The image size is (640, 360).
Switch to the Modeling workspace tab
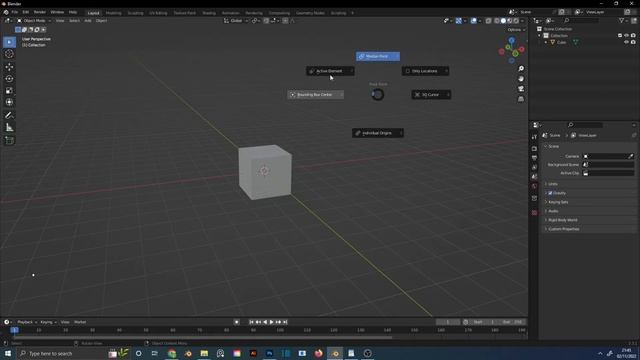(x=113, y=13)
